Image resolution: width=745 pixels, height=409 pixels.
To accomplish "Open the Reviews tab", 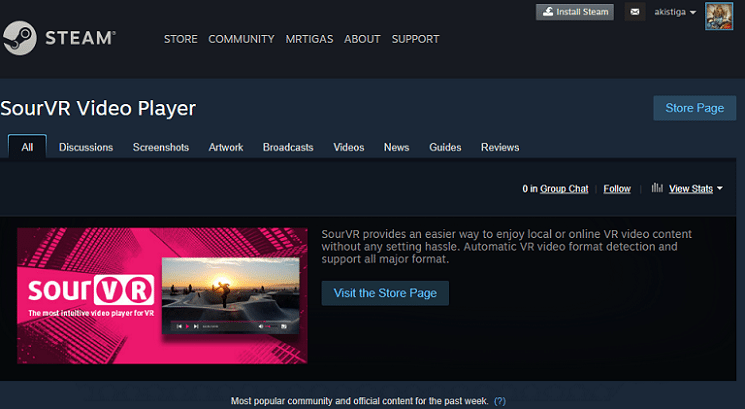I will 500,147.
